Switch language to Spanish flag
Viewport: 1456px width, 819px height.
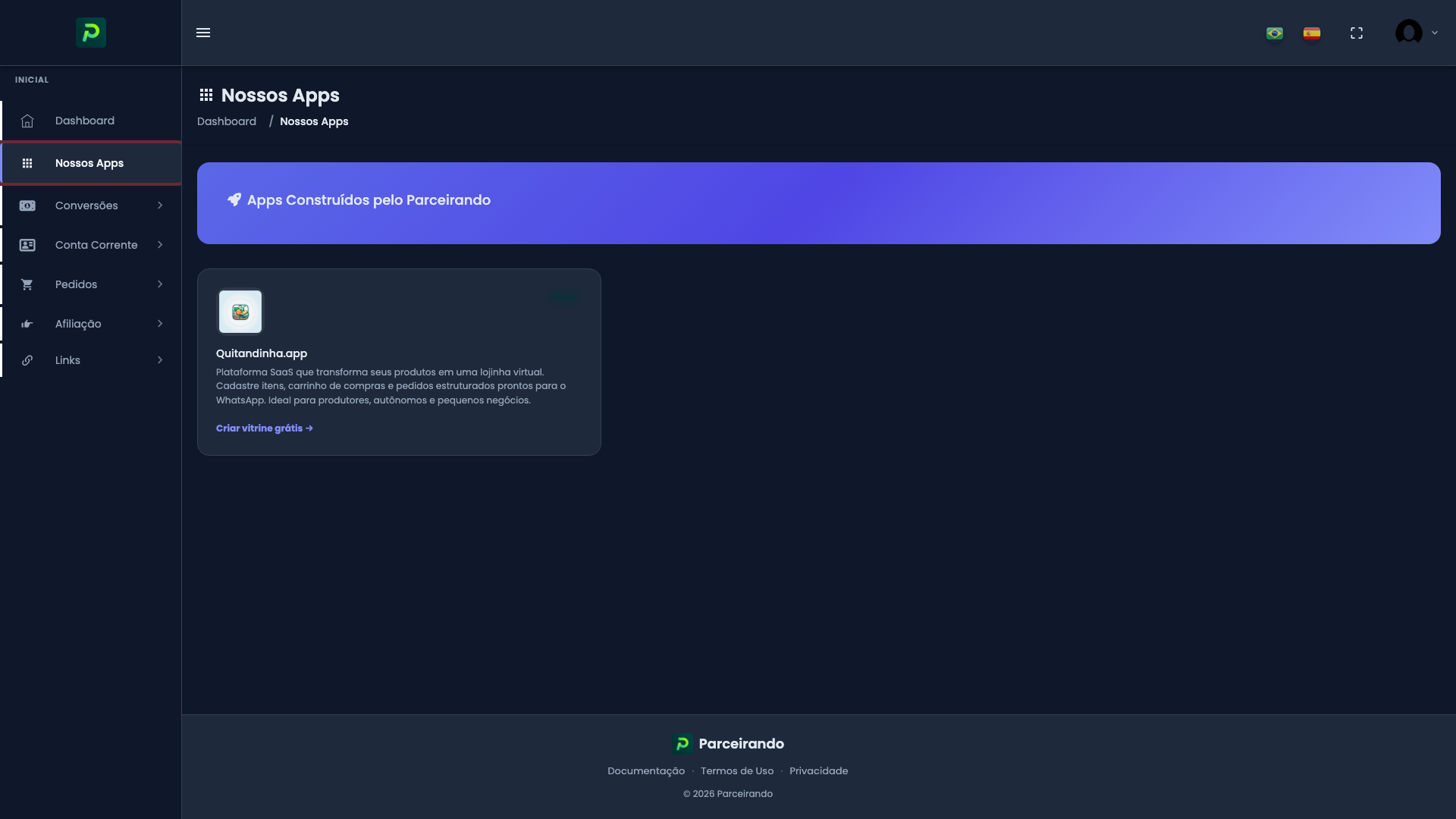tap(1311, 33)
